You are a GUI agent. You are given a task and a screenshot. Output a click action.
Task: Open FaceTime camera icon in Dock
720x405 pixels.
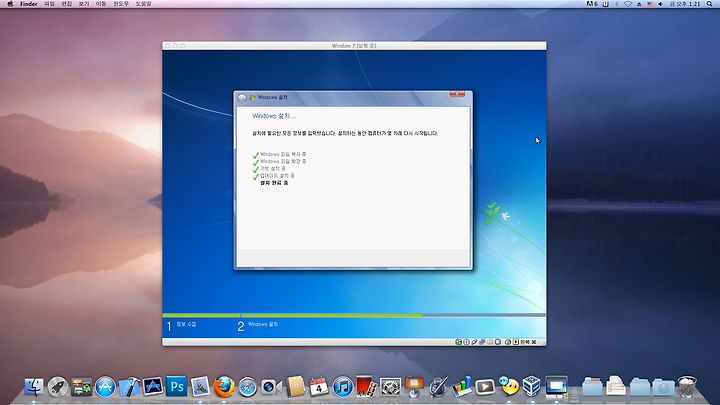point(270,387)
